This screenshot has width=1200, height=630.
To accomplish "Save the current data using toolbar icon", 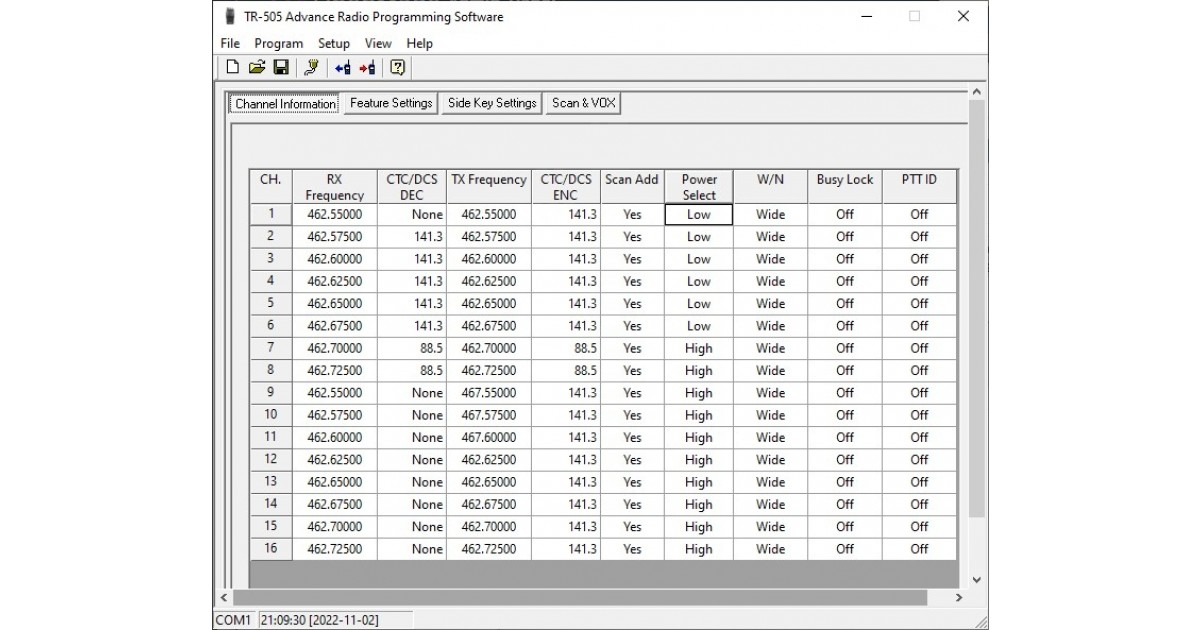I will tap(281, 67).
